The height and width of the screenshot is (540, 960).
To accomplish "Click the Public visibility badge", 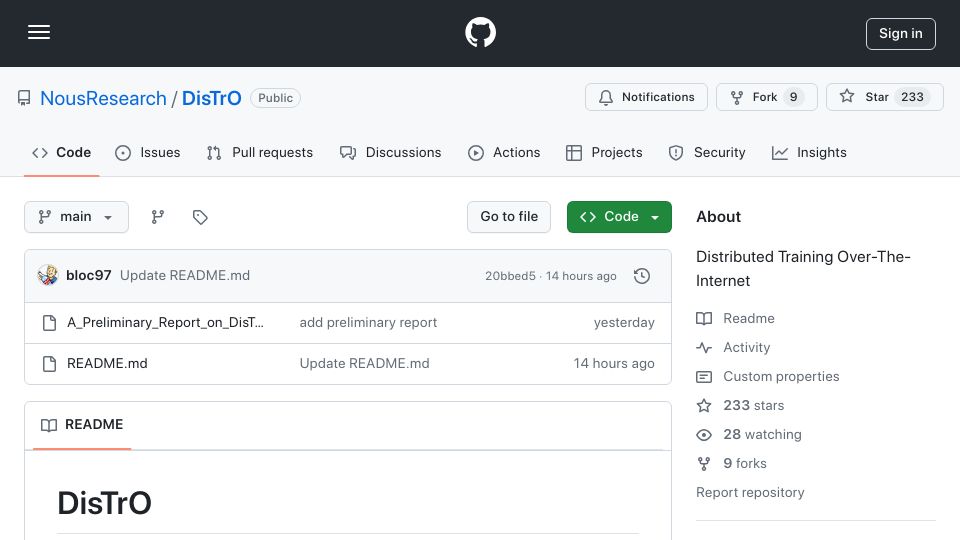I will [x=275, y=98].
